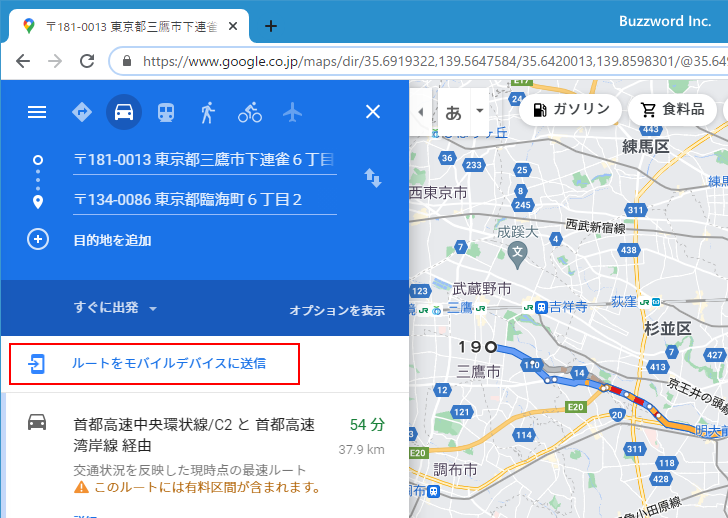Select the best travel mode icon

(82, 112)
